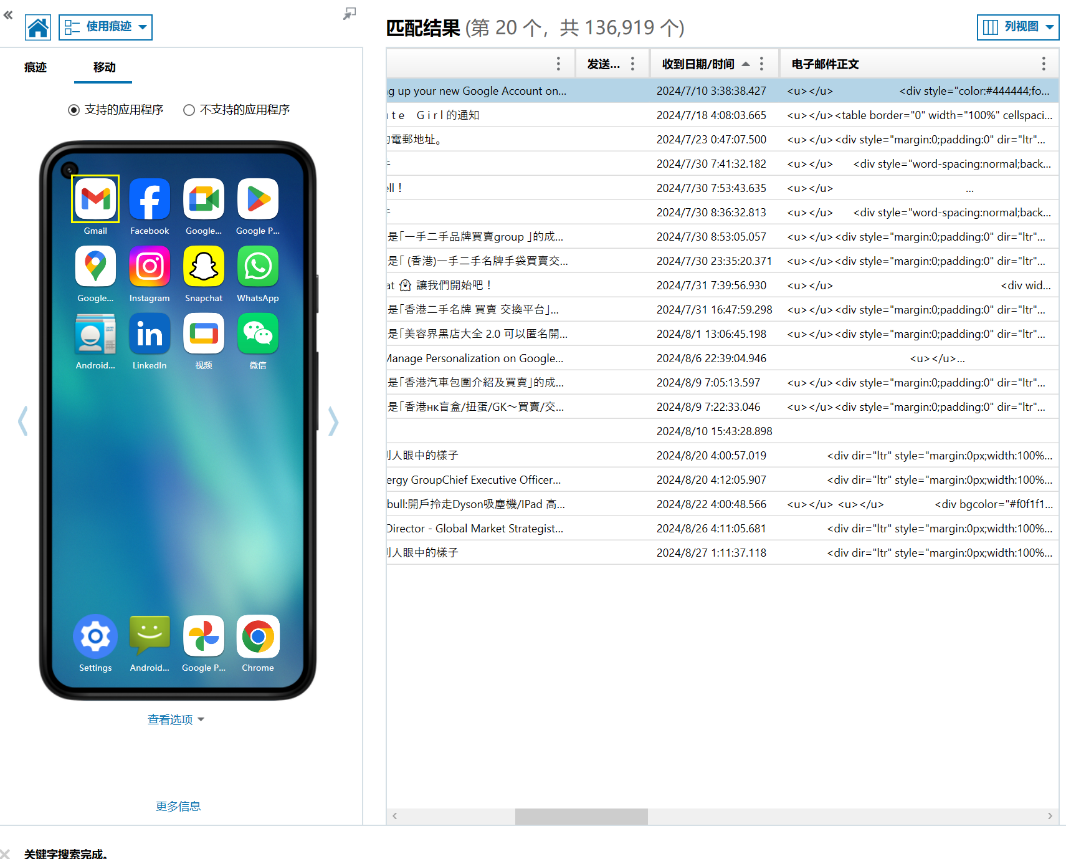Image resolution: width=1066 pixels, height=859 pixels.
Task: Expand the 列视图 view dropdown
Action: coord(1018,27)
